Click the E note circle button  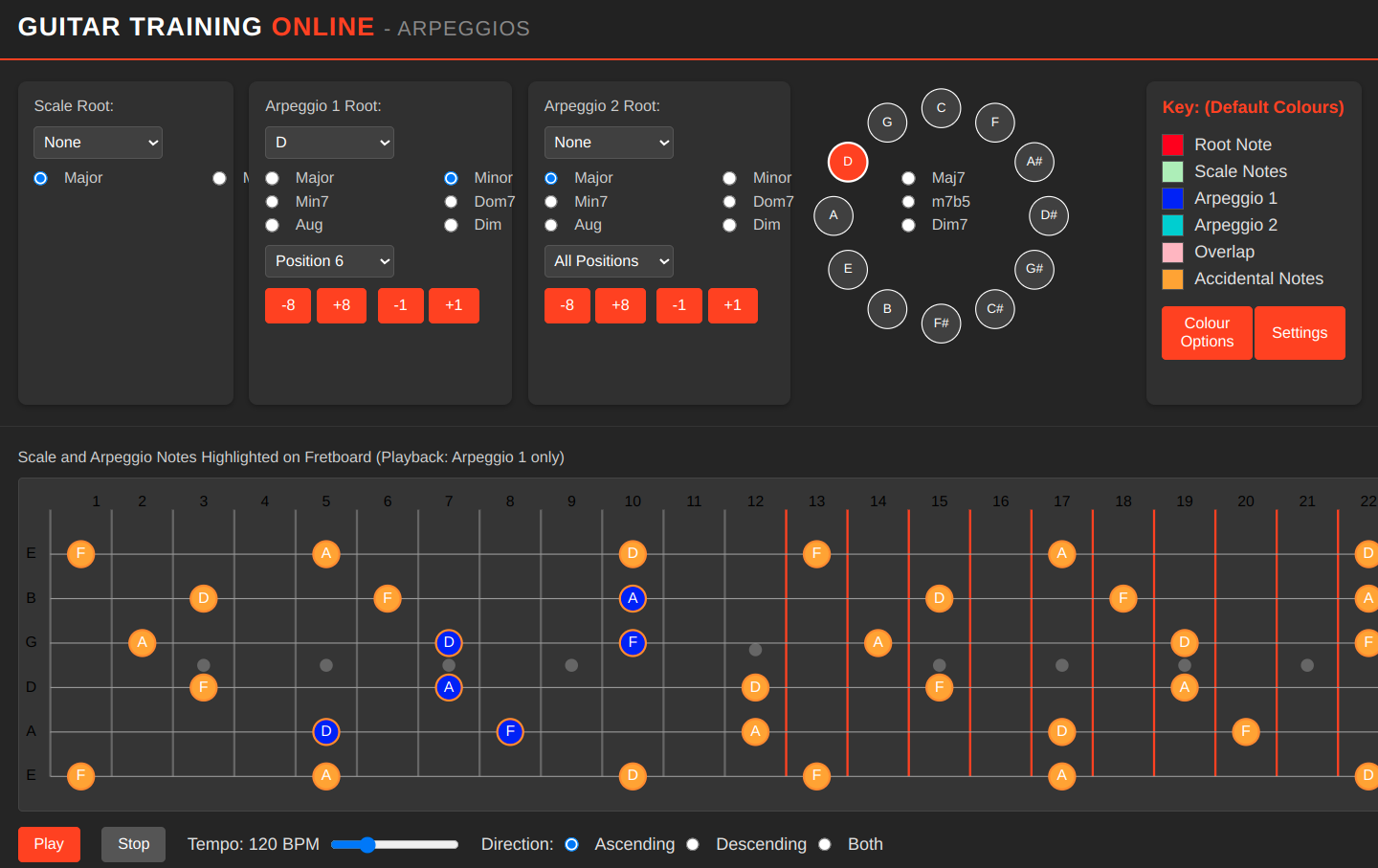pyautogui.click(x=848, y=270)
